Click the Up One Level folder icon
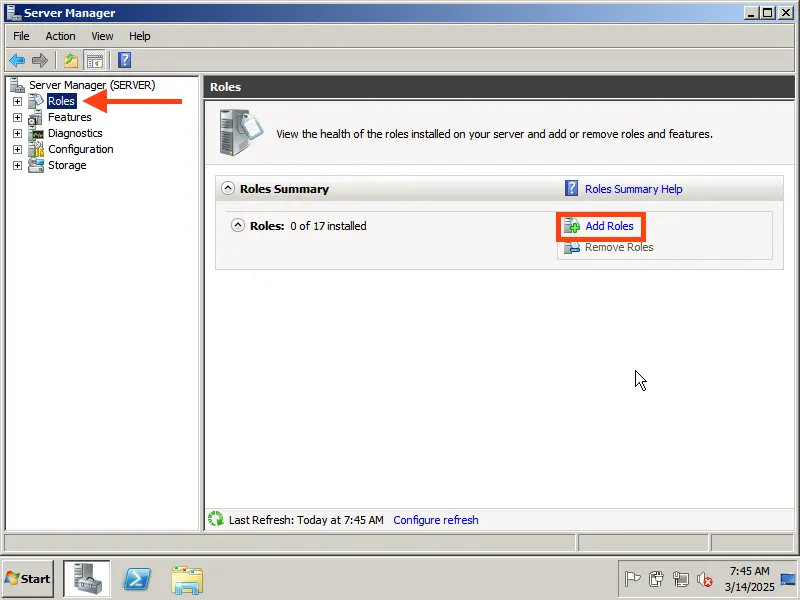This screenshot has width=800, height=600. tap(71, 60)
